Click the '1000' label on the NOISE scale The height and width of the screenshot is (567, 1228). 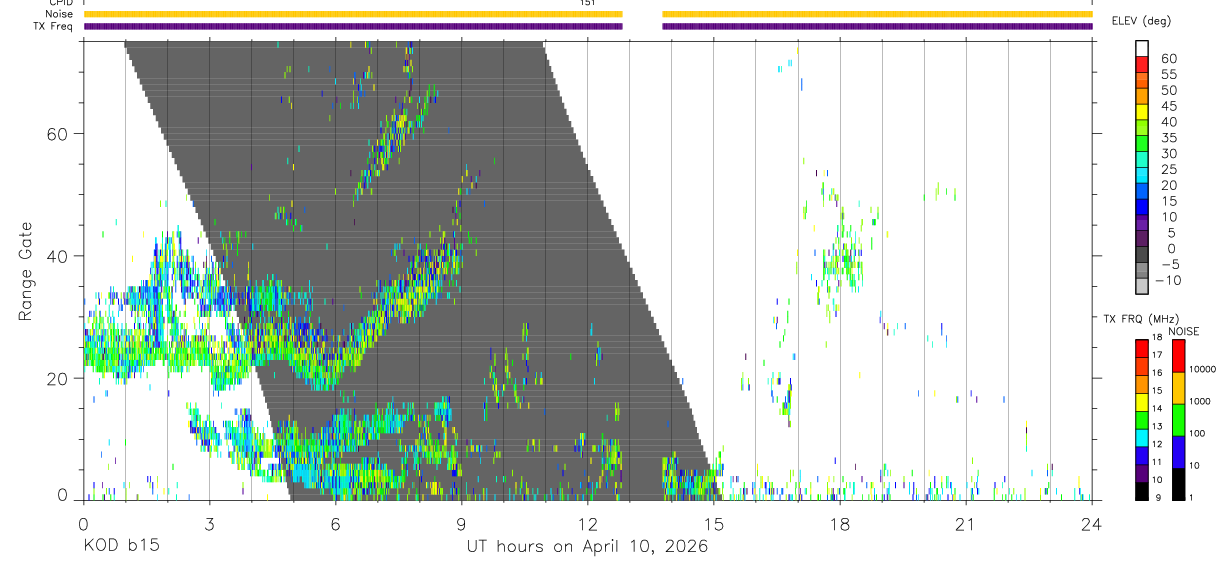pyautogui.click(x=1200, y=401)
